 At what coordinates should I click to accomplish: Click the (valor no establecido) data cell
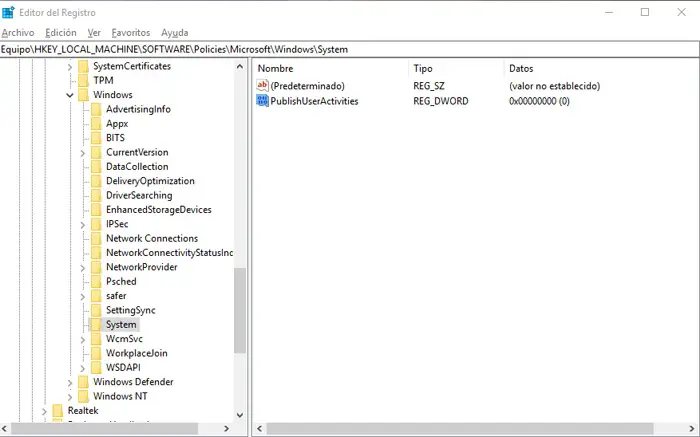(554, 86)
